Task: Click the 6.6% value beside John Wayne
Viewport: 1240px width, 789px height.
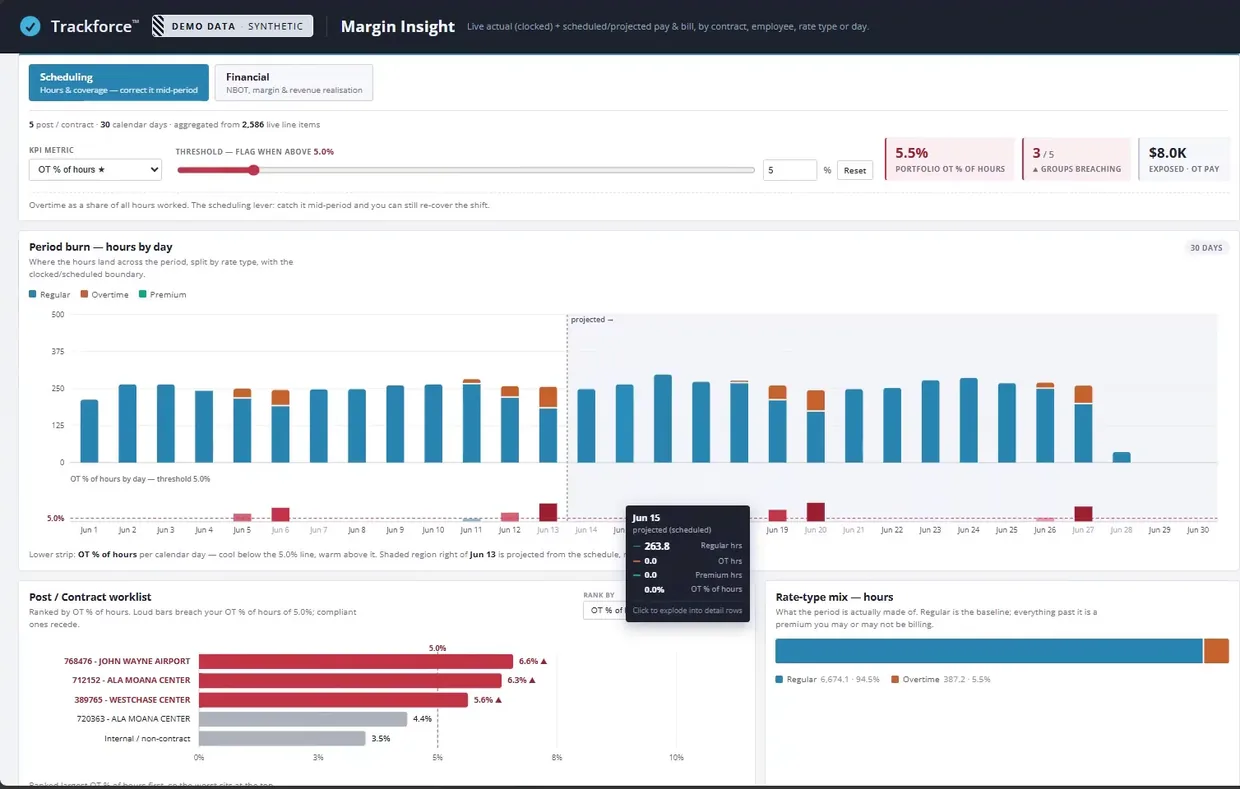Action: (530, 661)
